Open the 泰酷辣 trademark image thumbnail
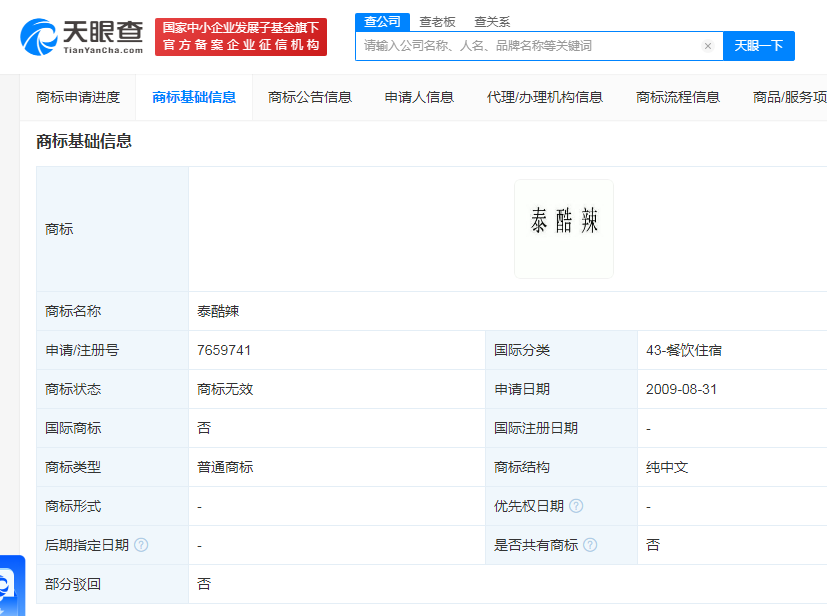The width and height of the screenshot is (827, 616). [x=564, y=229]
